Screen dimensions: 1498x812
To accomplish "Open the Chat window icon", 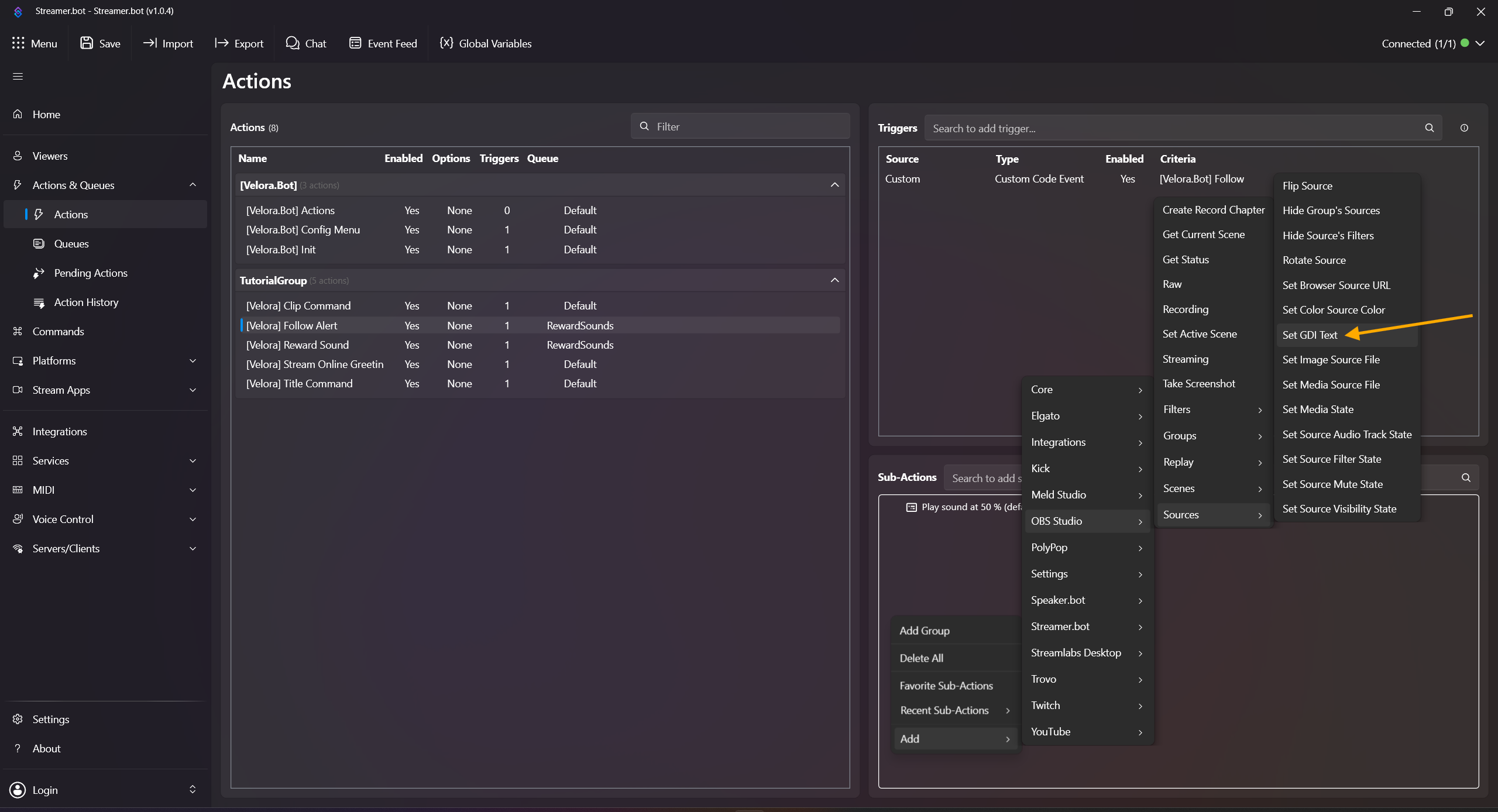I will pyautogui.click(x=292, y=43).
